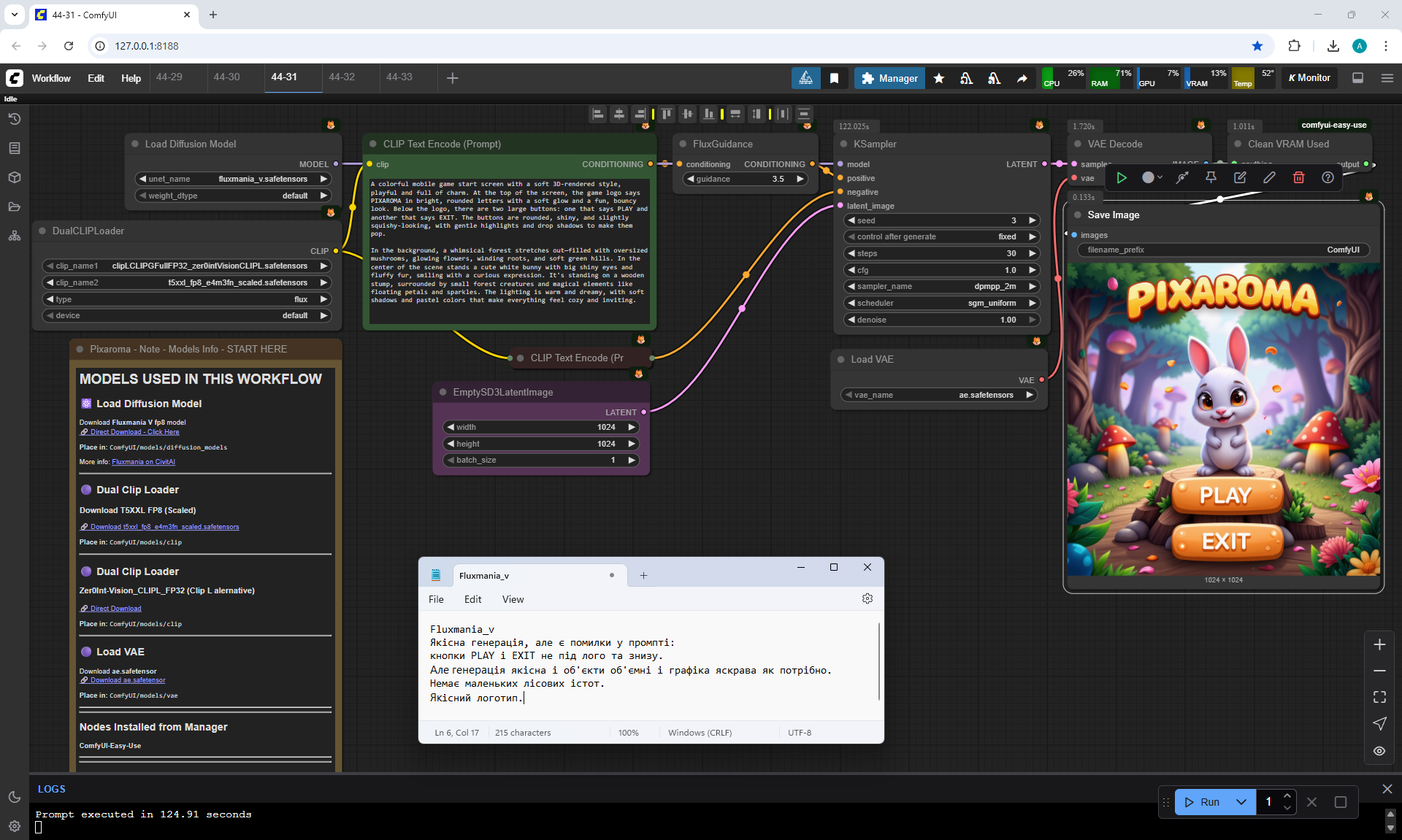Pin the selected node with pin icon
1402x840 pixels.
coord(1211,177)
